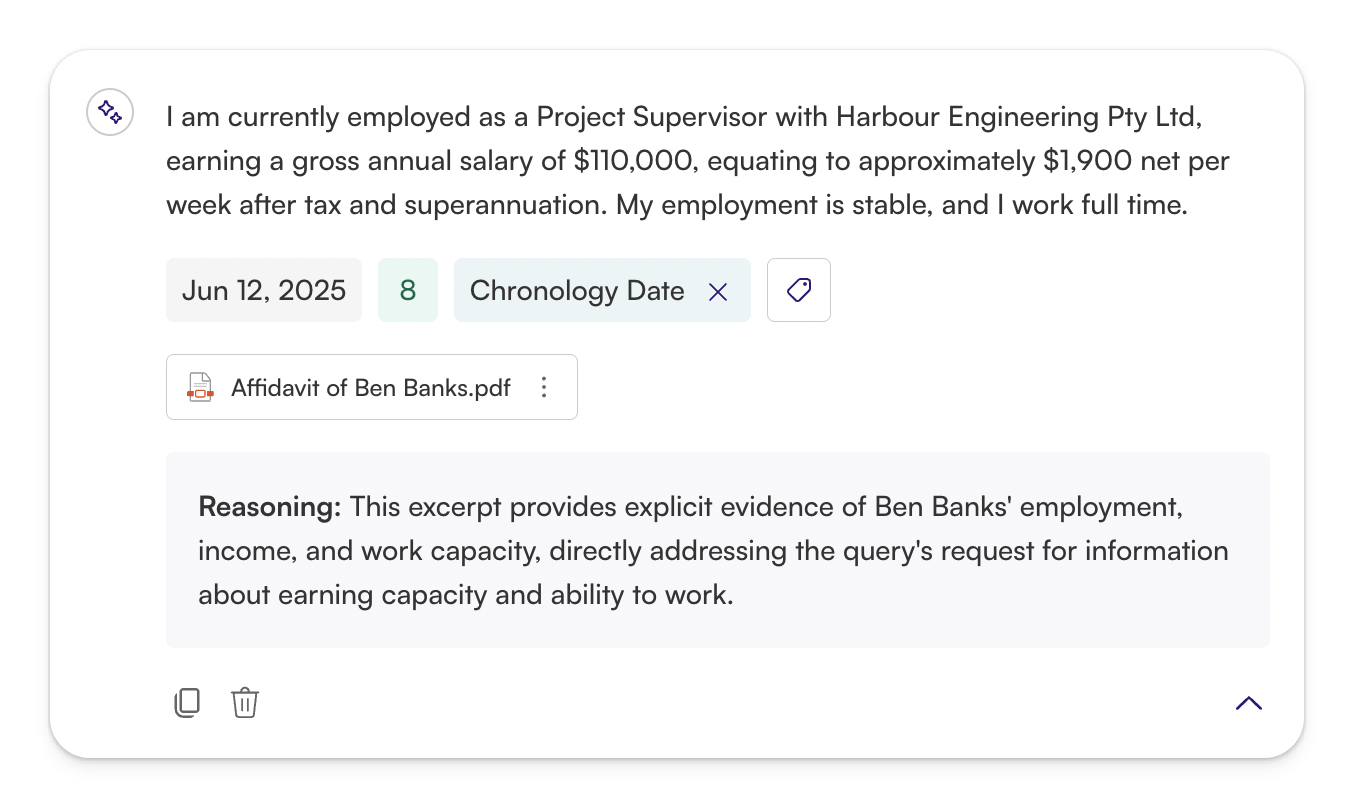
Task: Click the PDF file type icon
Action: tap(200, 387)
